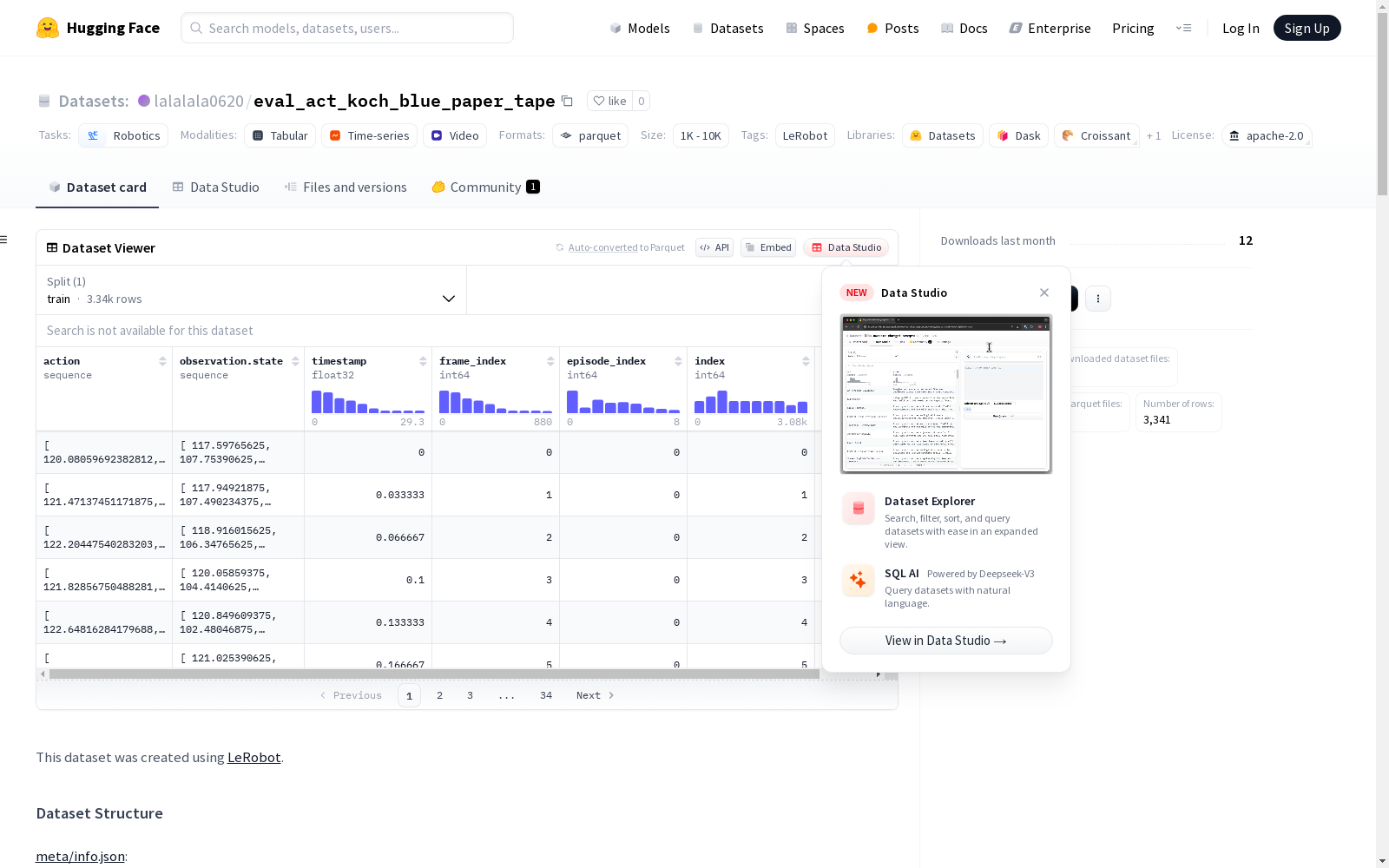Close the Data Studio popup
Screen dimensions: 1389x868
pos(1044,293)
